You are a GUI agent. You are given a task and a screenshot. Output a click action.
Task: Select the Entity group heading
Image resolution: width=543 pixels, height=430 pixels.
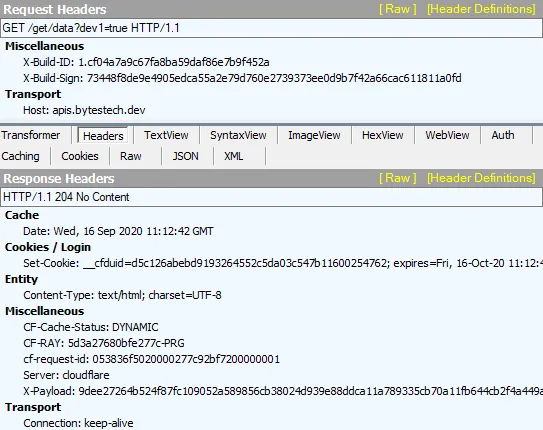[x=21, y=279]
